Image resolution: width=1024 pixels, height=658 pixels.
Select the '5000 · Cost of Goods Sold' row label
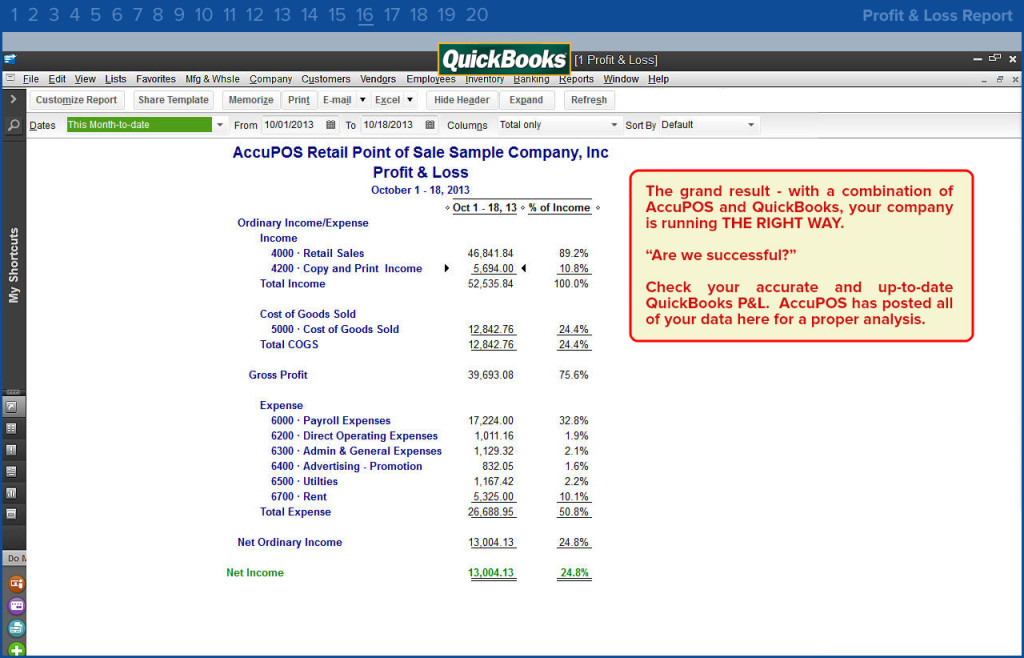tap(335, 330)
